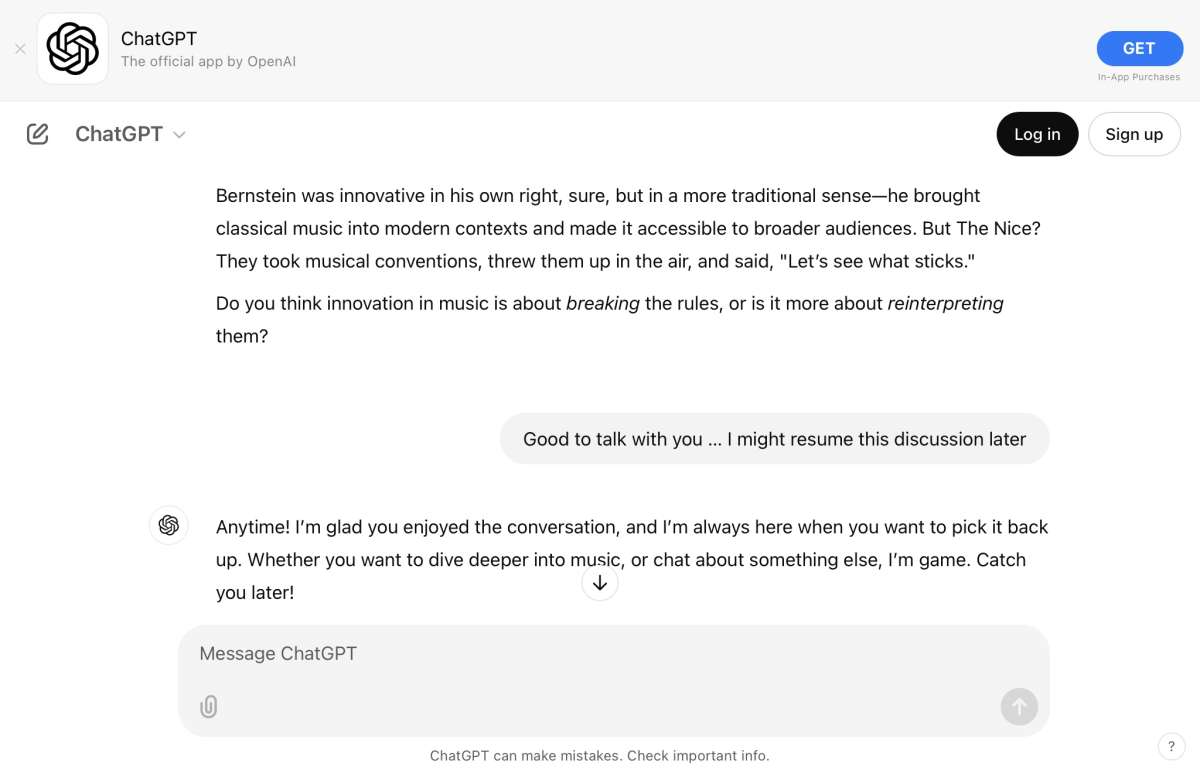Open the ChatGPT app title in the banner

159,38
